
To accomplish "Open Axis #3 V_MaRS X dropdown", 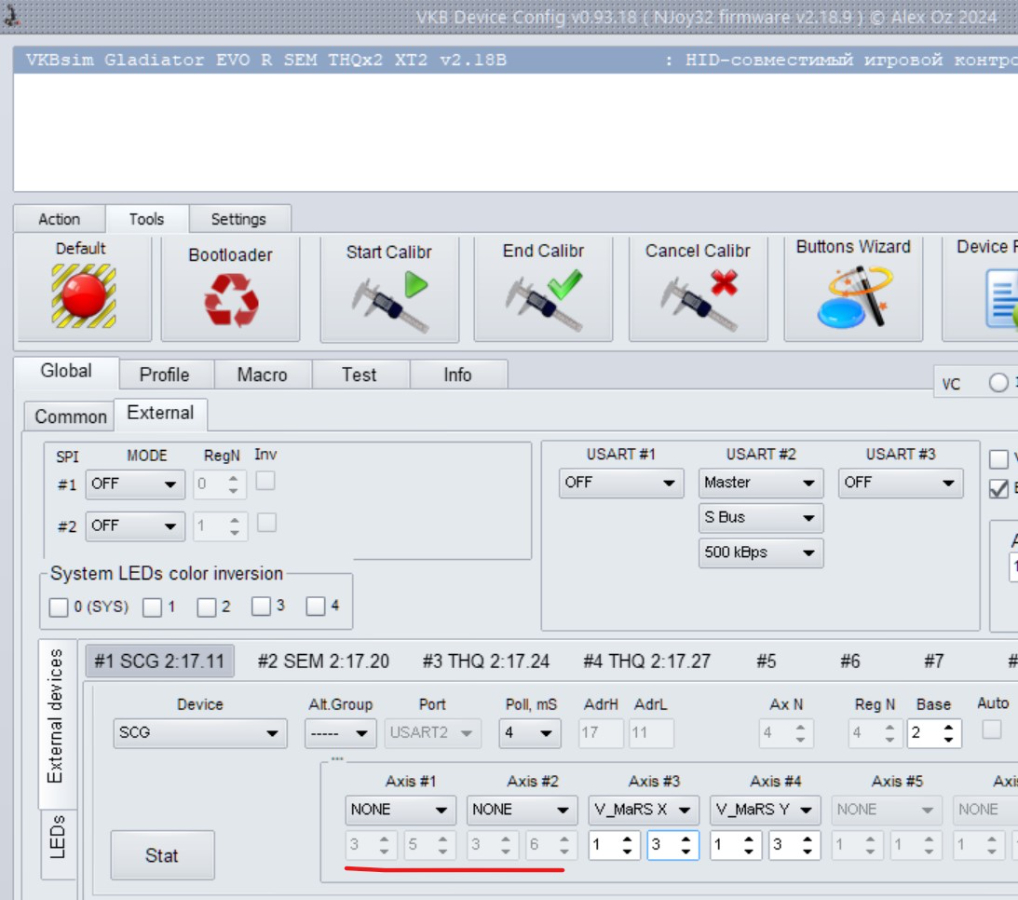I will click(x=643, y=810).
